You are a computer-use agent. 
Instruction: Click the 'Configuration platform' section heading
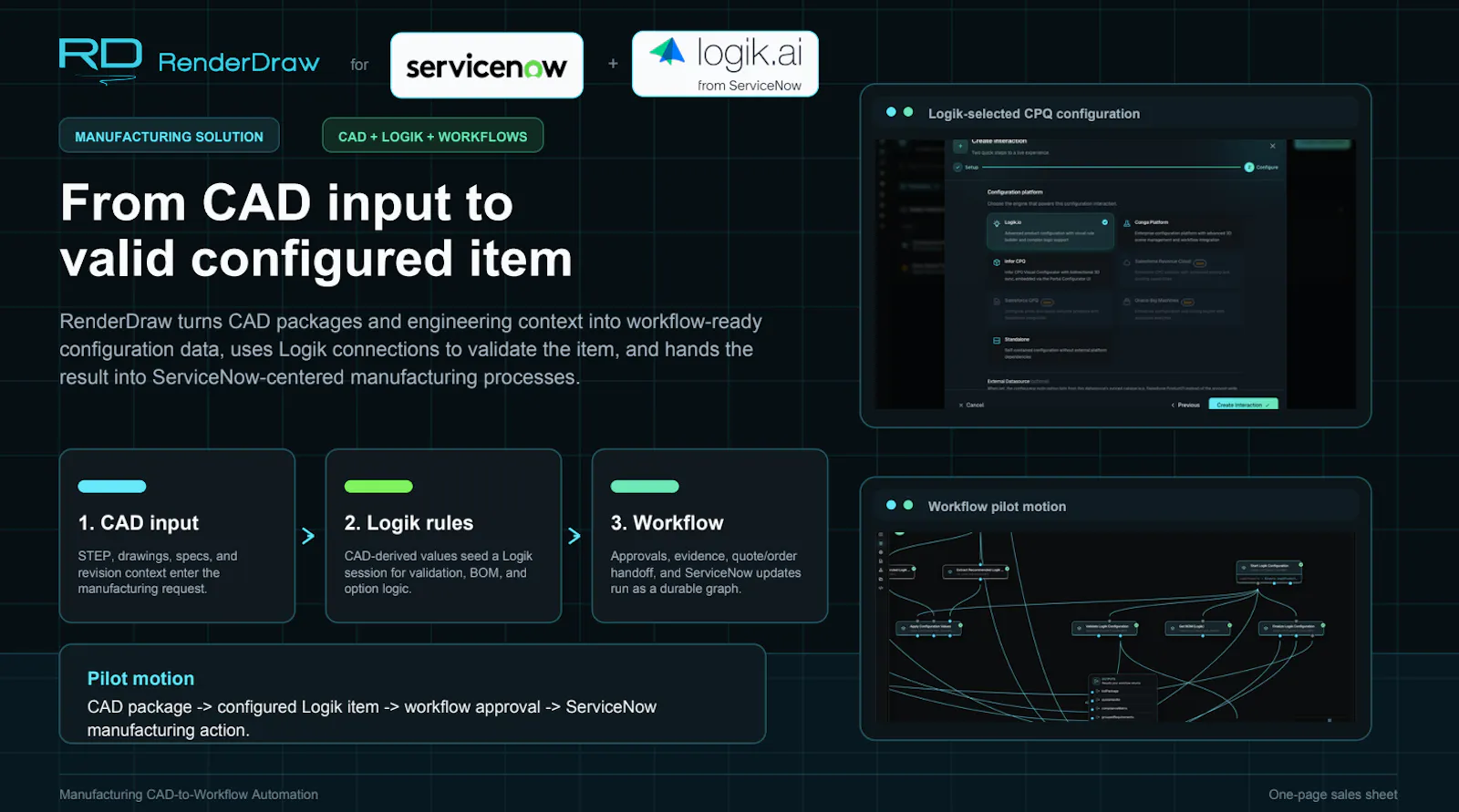(1015, 192)
